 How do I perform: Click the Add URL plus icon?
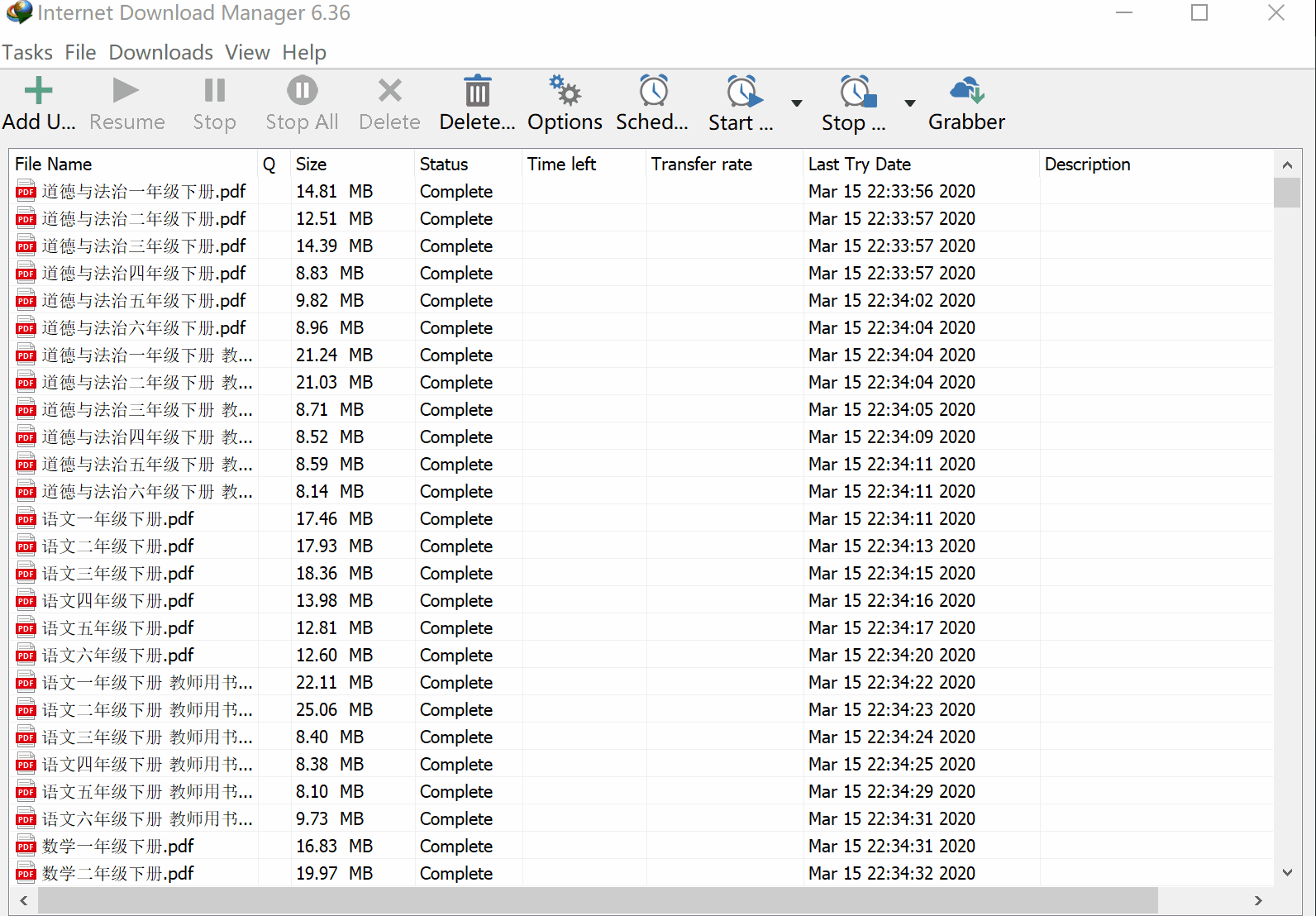coord(38,90)
